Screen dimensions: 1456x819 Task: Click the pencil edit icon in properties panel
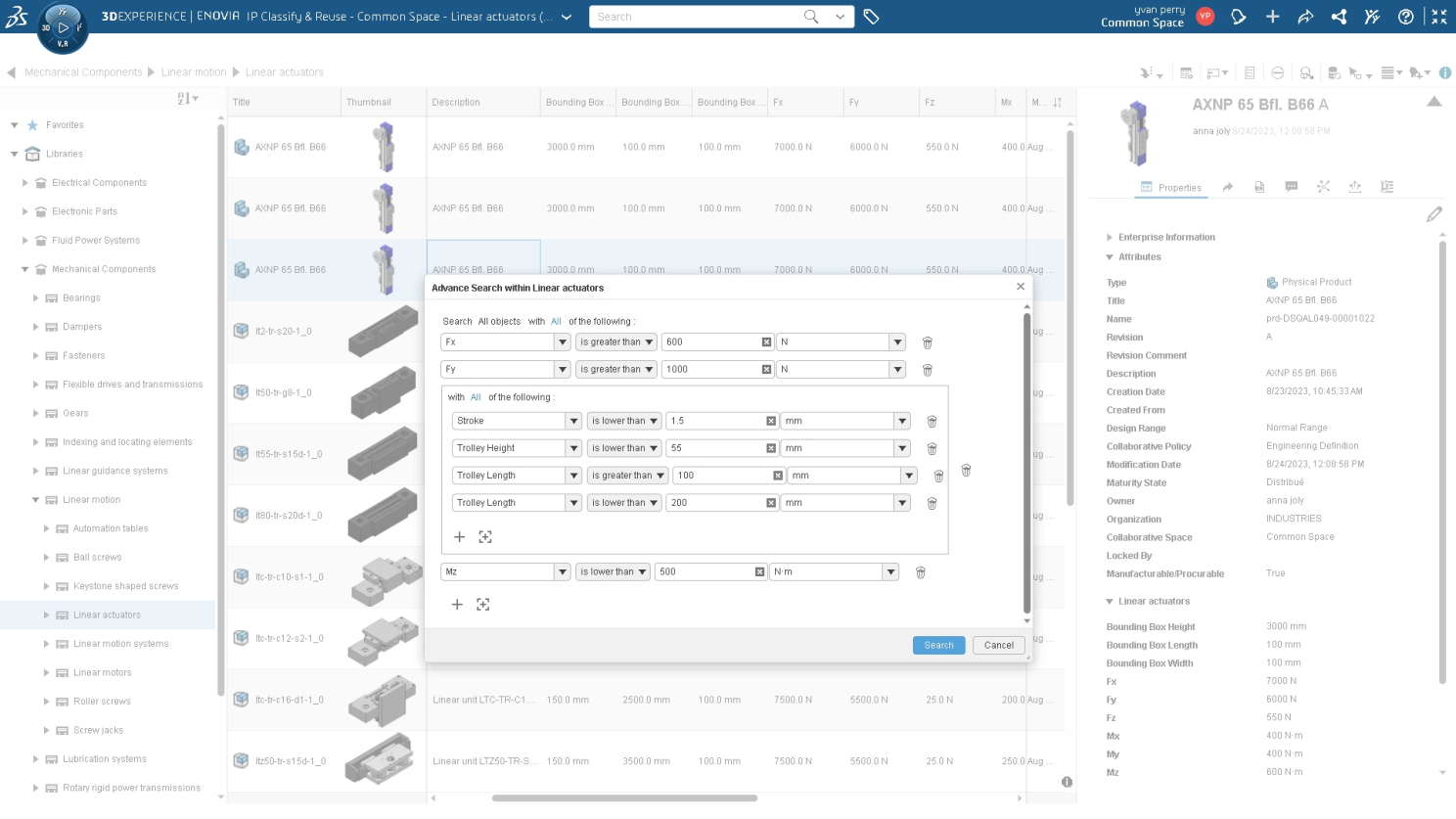pos(1433,214)
